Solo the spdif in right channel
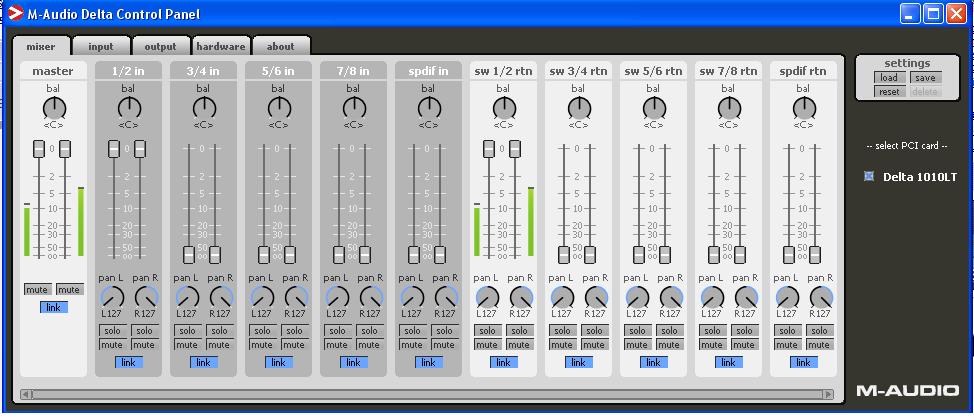This screenshot has width=974, height=417. (x=445, y=331)
